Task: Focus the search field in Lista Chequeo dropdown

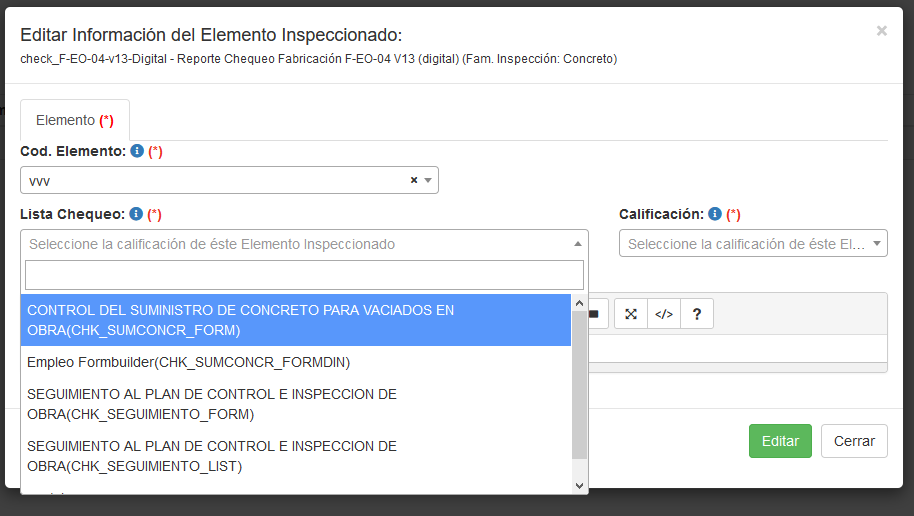Action: [304, 275]
